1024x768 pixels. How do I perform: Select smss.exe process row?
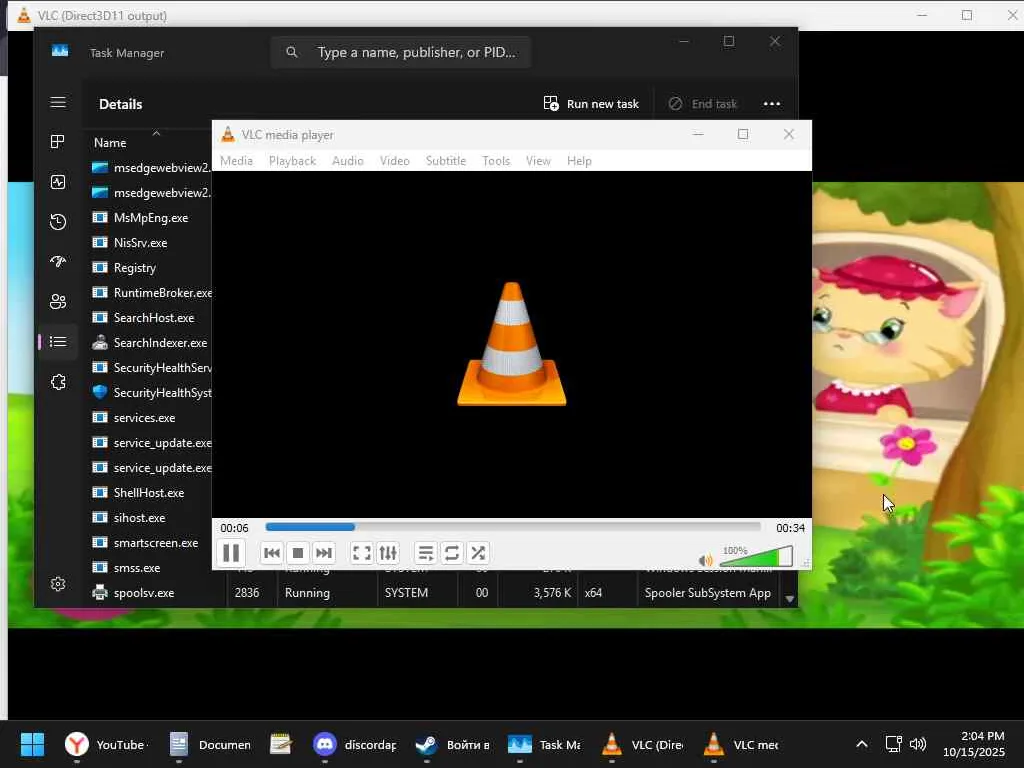coord(150,568)
